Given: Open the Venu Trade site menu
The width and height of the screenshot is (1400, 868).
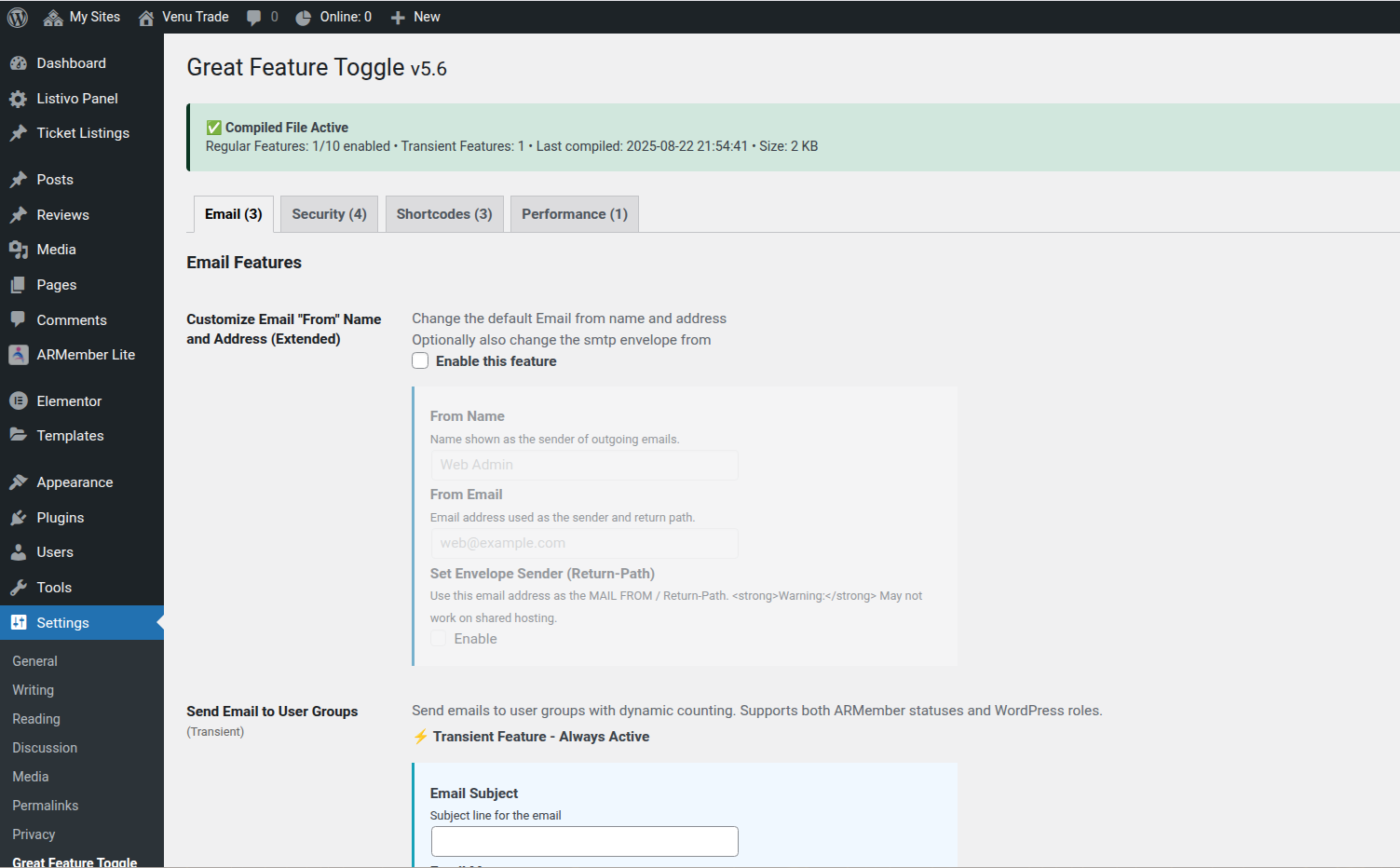Looking at the screenshot, I should tap(183, 17).
